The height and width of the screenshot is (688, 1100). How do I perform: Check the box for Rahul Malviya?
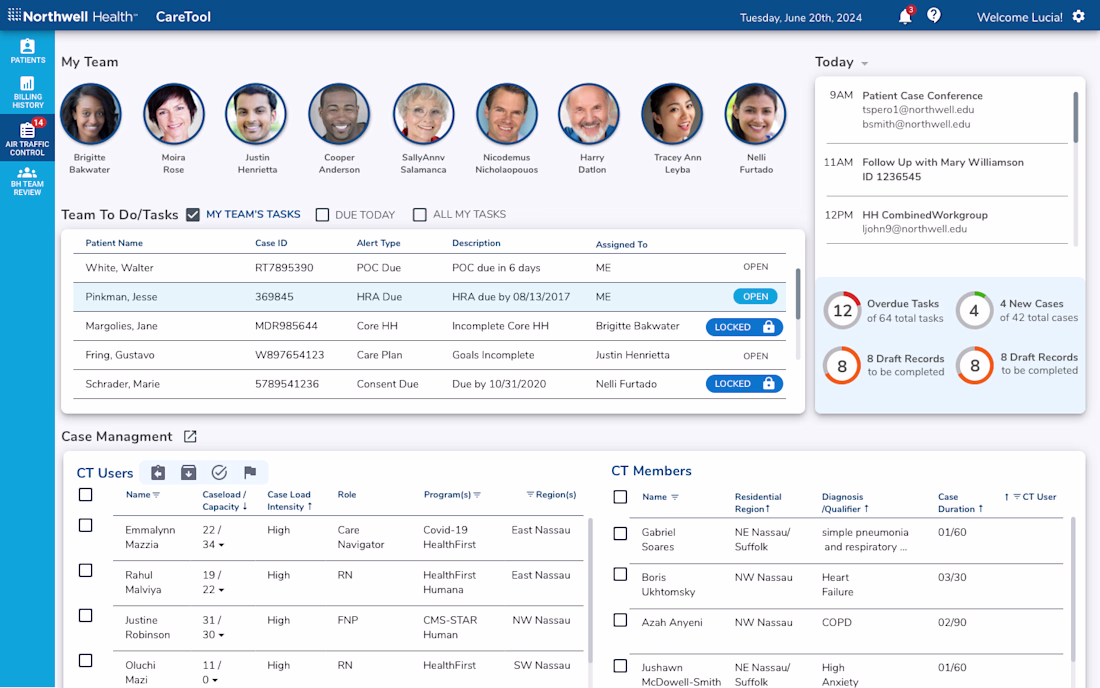pos(86,570)
